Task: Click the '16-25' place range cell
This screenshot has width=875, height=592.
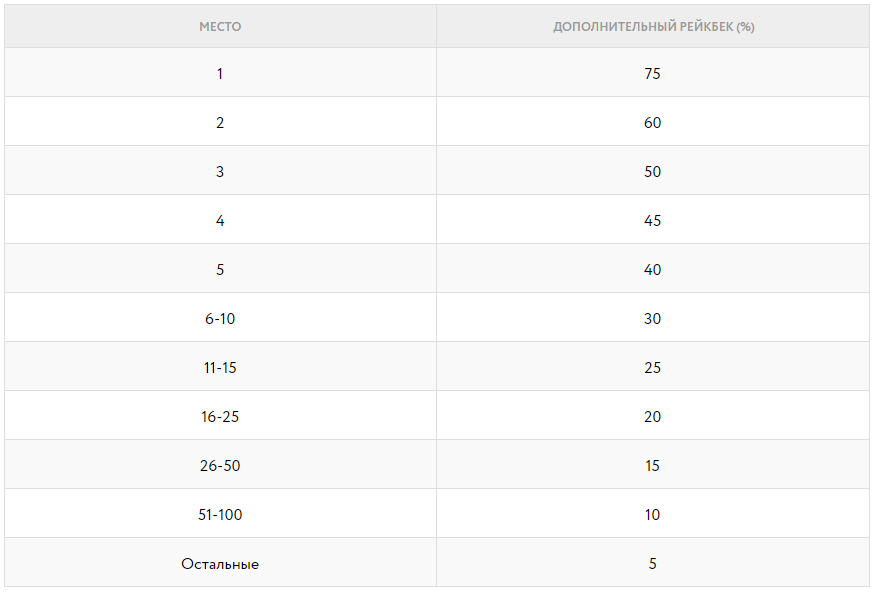Action: [x=220, y=417]
